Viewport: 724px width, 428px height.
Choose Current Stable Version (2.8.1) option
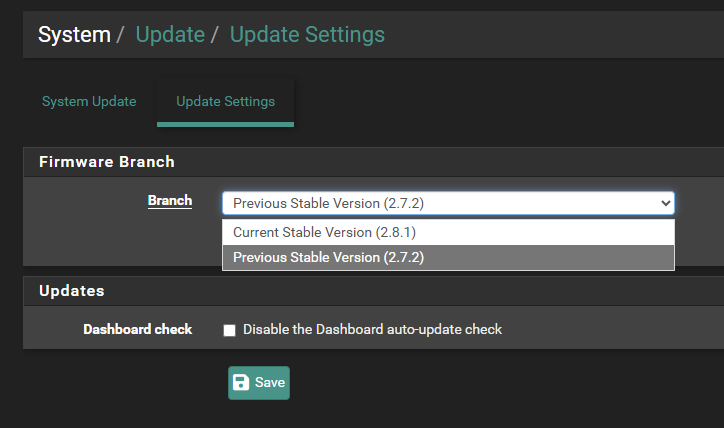point(448,232)
